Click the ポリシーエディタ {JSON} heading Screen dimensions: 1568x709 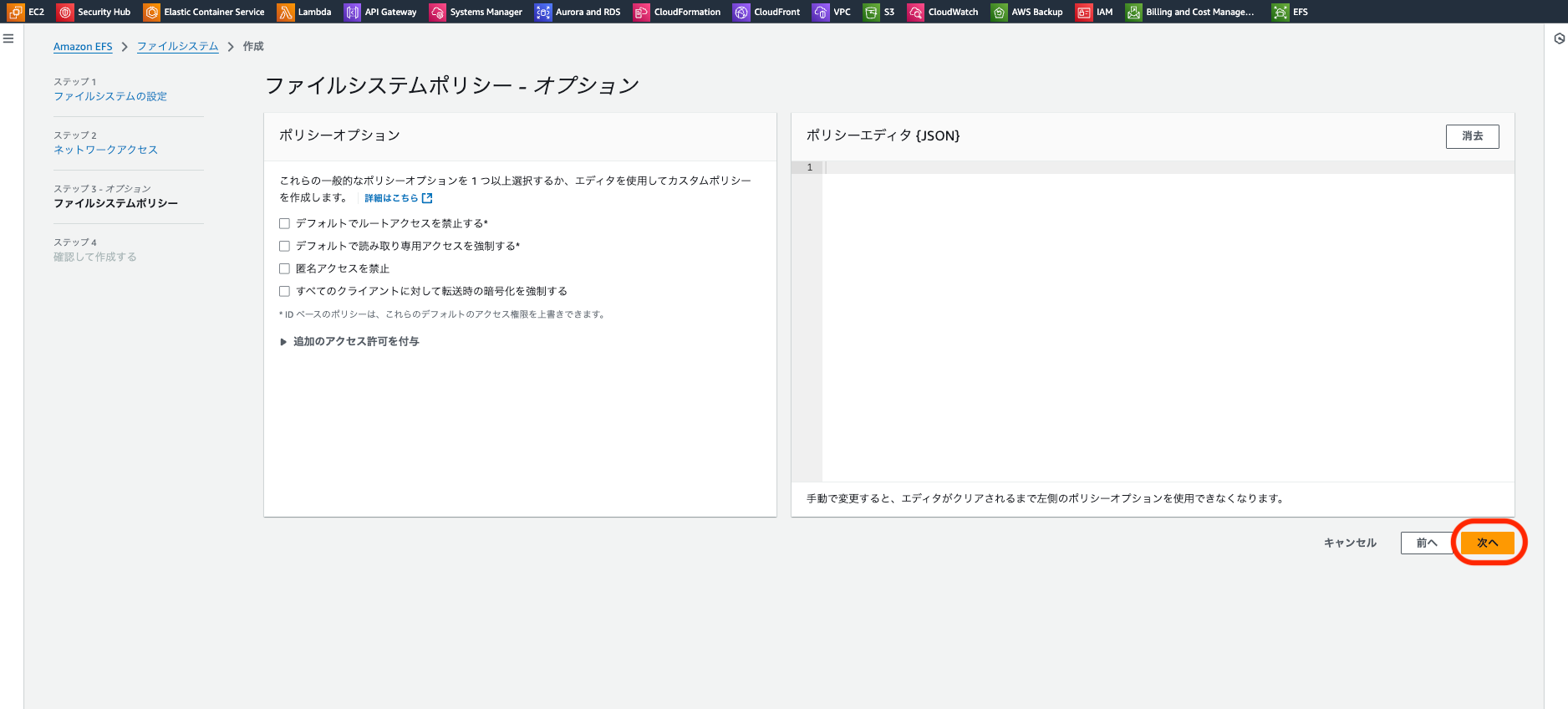pos(883,135)
